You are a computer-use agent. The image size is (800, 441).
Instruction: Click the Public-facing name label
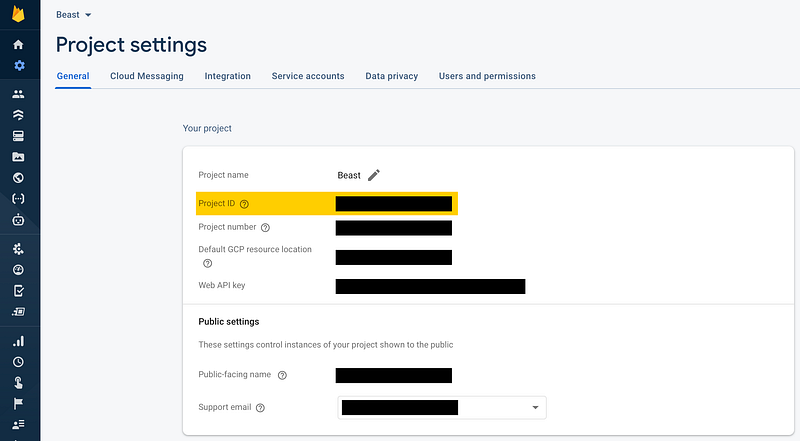[x=235, y=374]
